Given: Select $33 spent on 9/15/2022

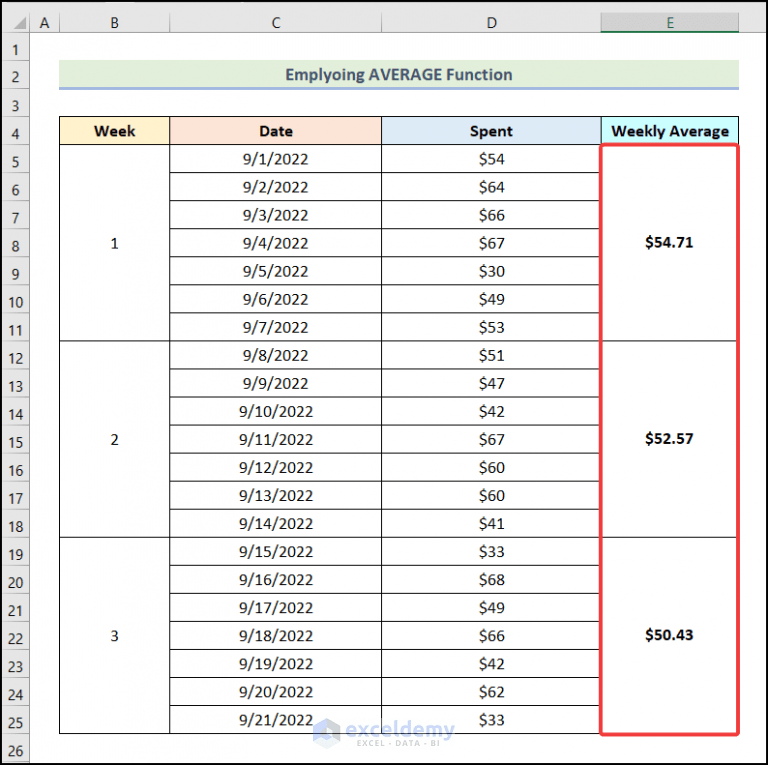Looking at the screenshot, I should pyautogui.click(x=491, y=551).
